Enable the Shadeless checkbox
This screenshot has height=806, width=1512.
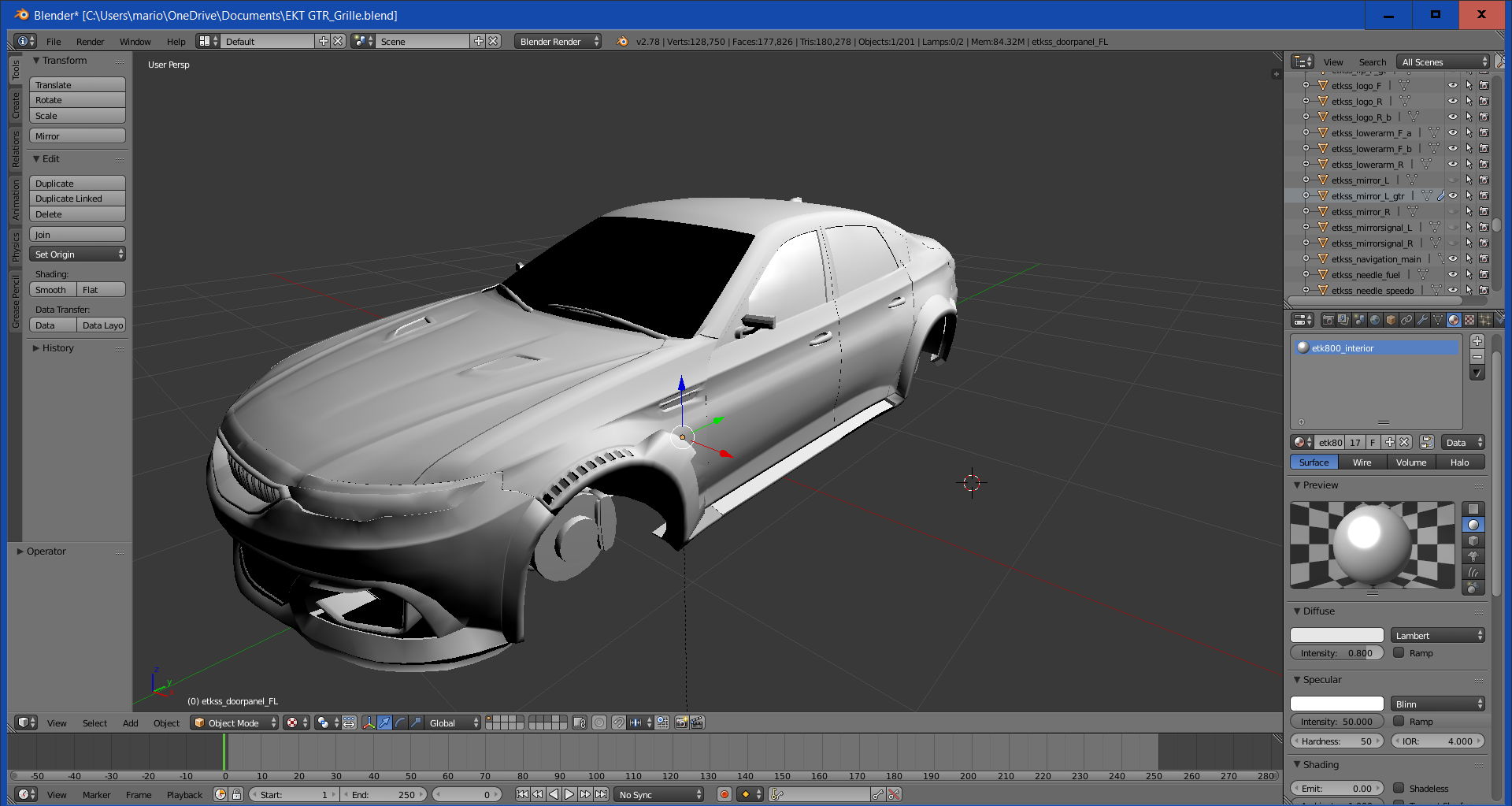pyautogui.click(x=1399, y=788)
